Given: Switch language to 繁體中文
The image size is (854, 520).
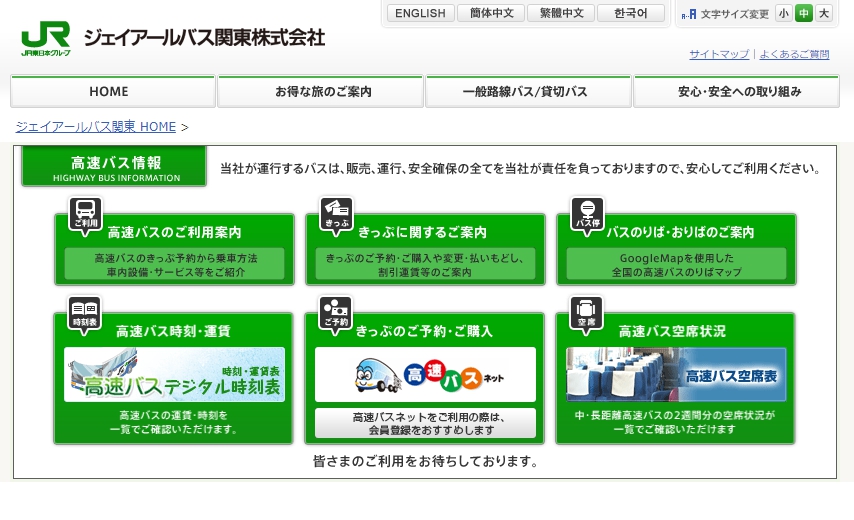Looking at the screenshot, I should (562, 13).
